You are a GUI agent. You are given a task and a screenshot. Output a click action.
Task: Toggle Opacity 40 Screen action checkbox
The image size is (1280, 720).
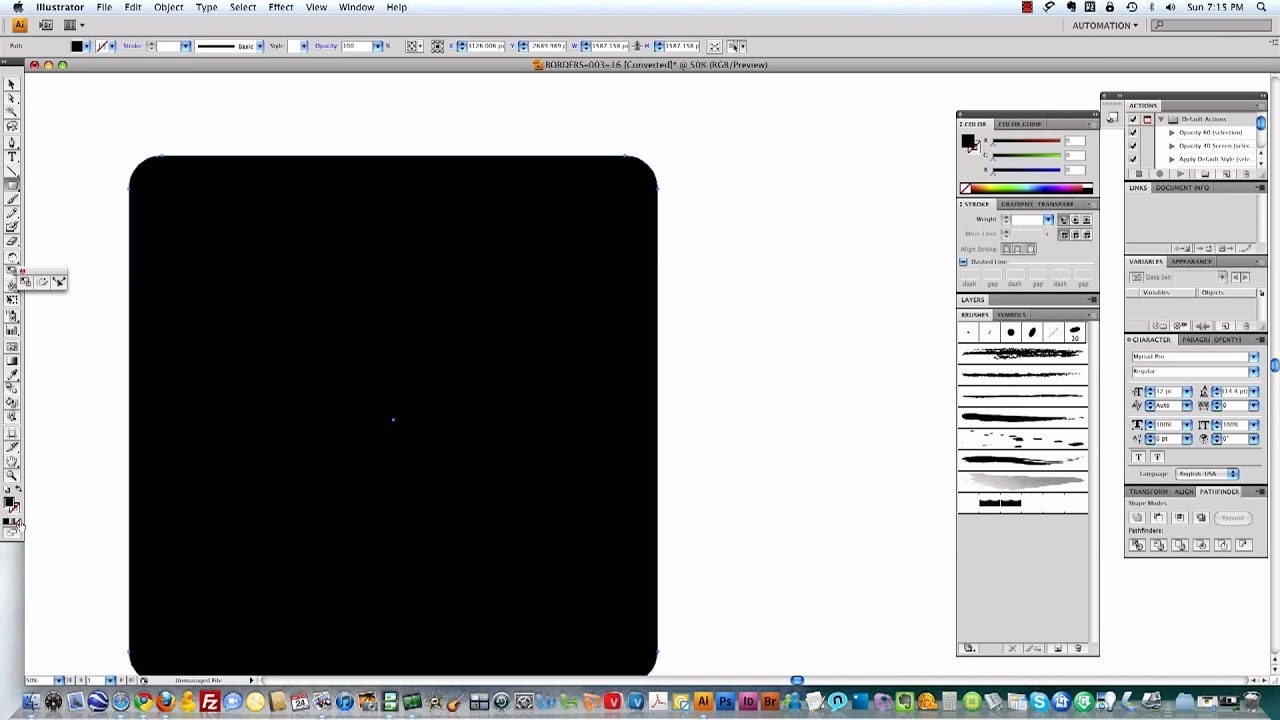1133,146
